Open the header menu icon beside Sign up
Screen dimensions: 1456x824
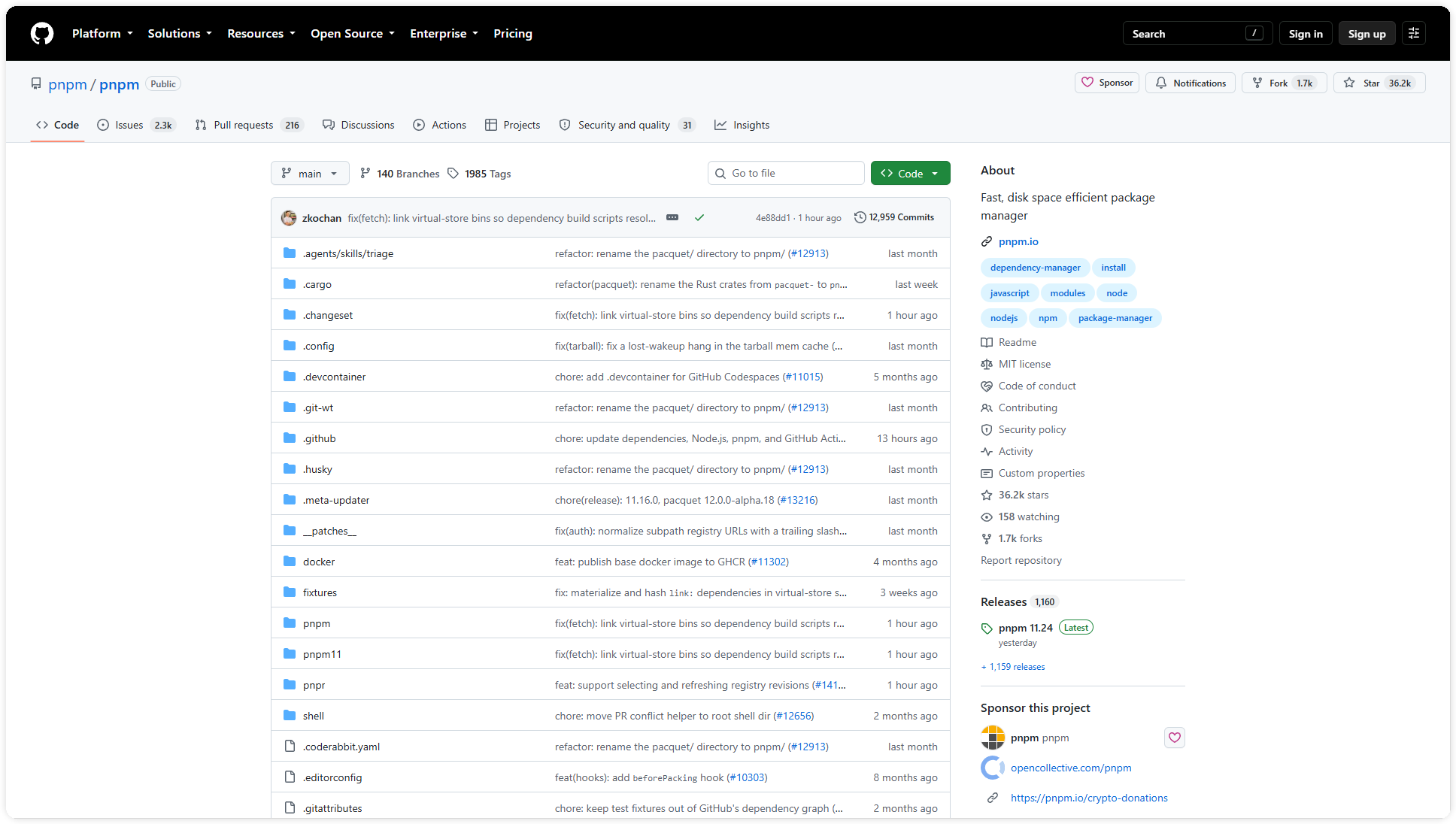[1414, 33]
